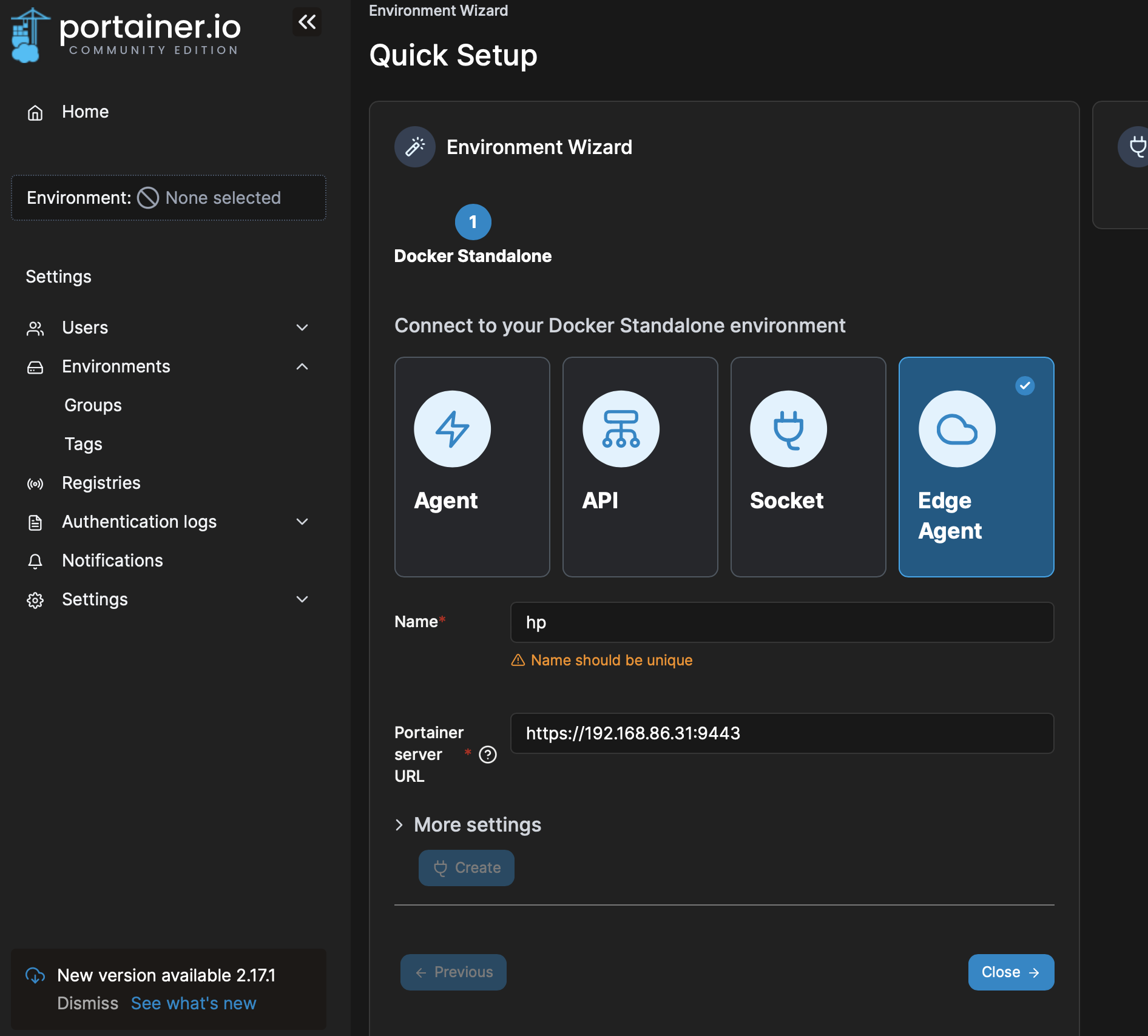1148x1036 pixels.
Task: Click the Environments drive icon
Action: (35, 367)
